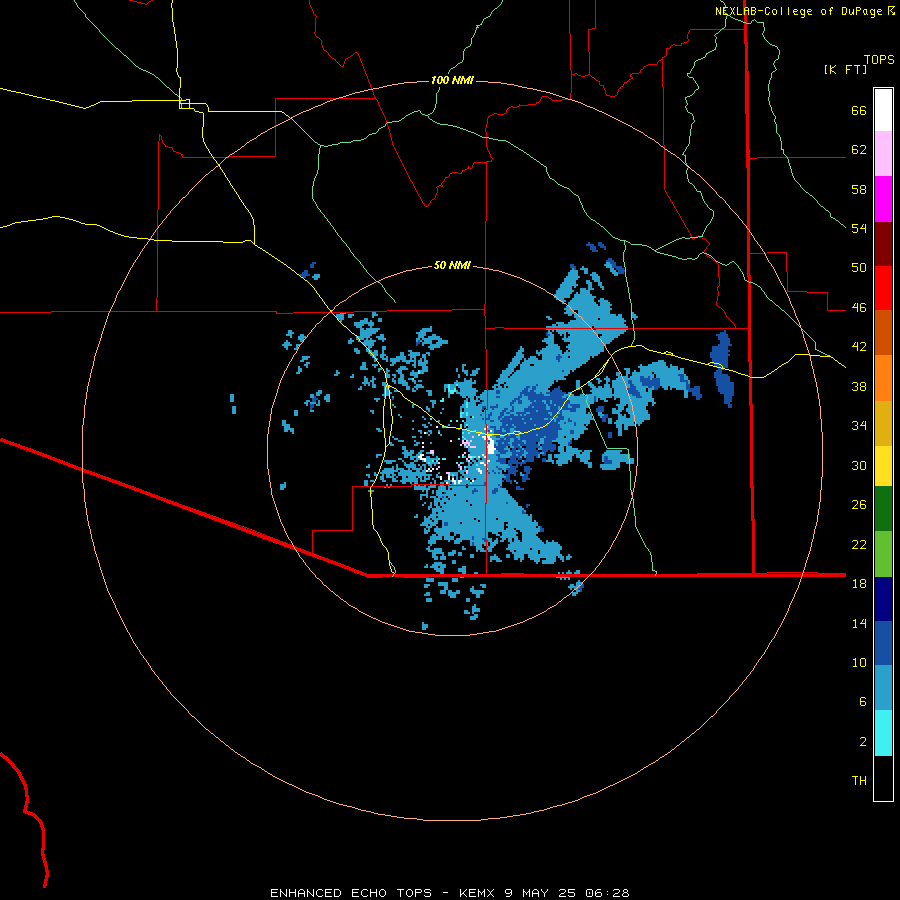Click the legend value '14'
Viewport: 900px width, 900px height.
pyautogui.click(x=859, y=623)
